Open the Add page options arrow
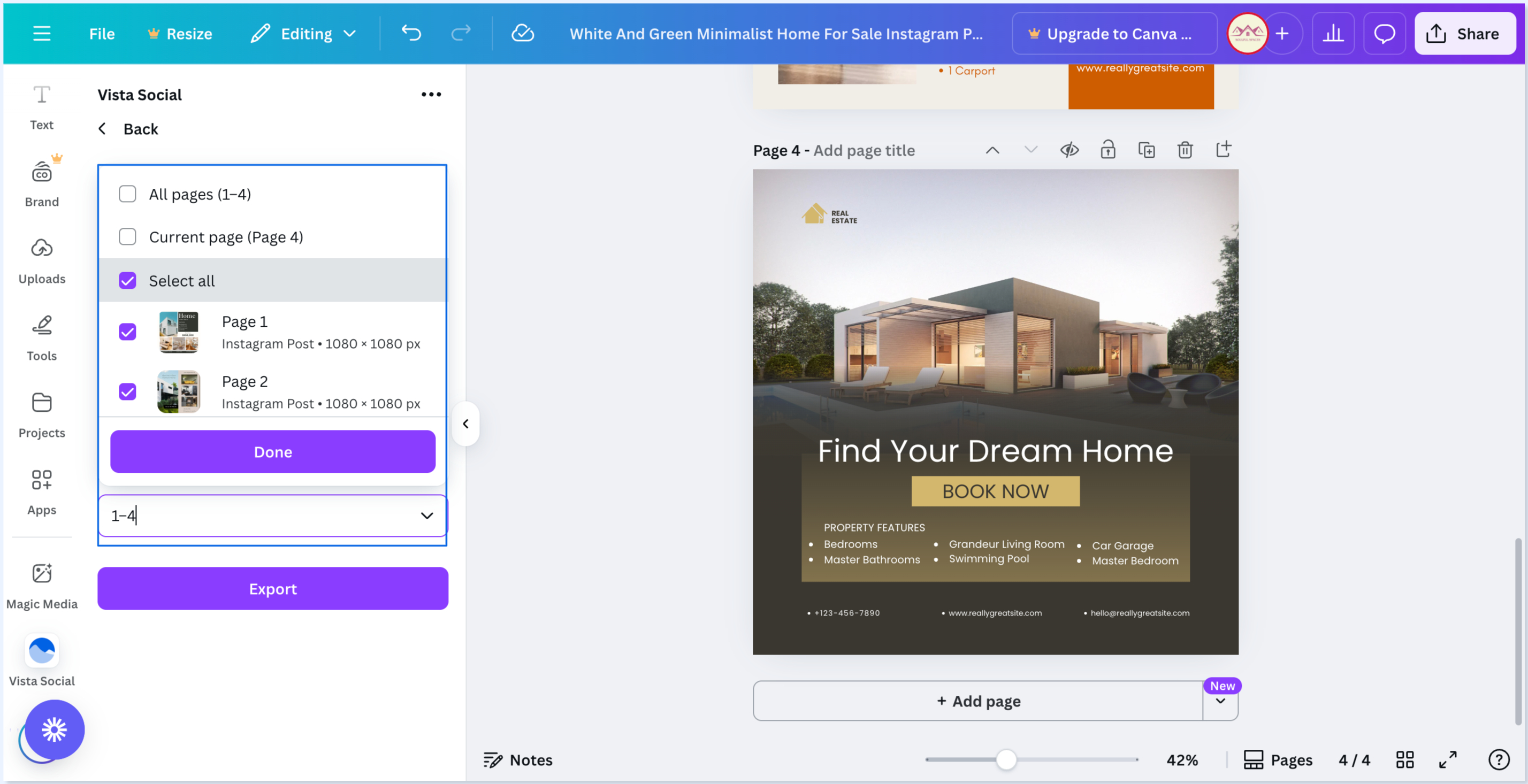The height and width of the screenshot is (784, 1528). [x=1220, y=701]
